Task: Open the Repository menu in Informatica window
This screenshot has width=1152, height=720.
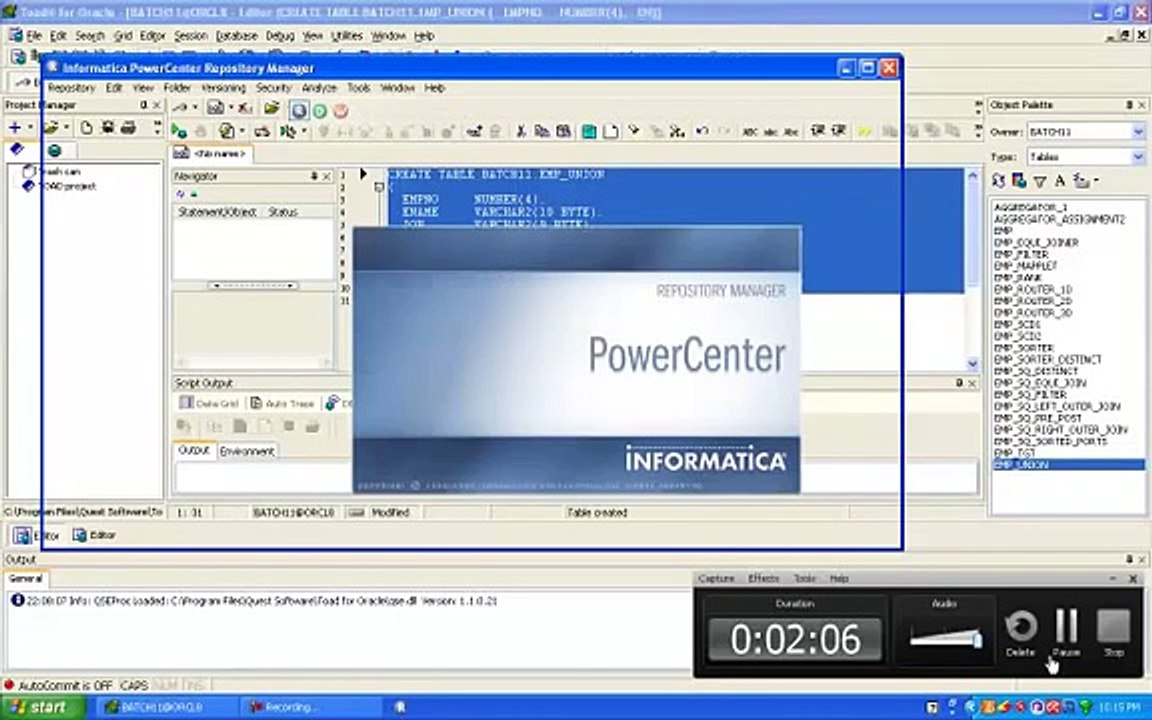Action: (71, 88)
